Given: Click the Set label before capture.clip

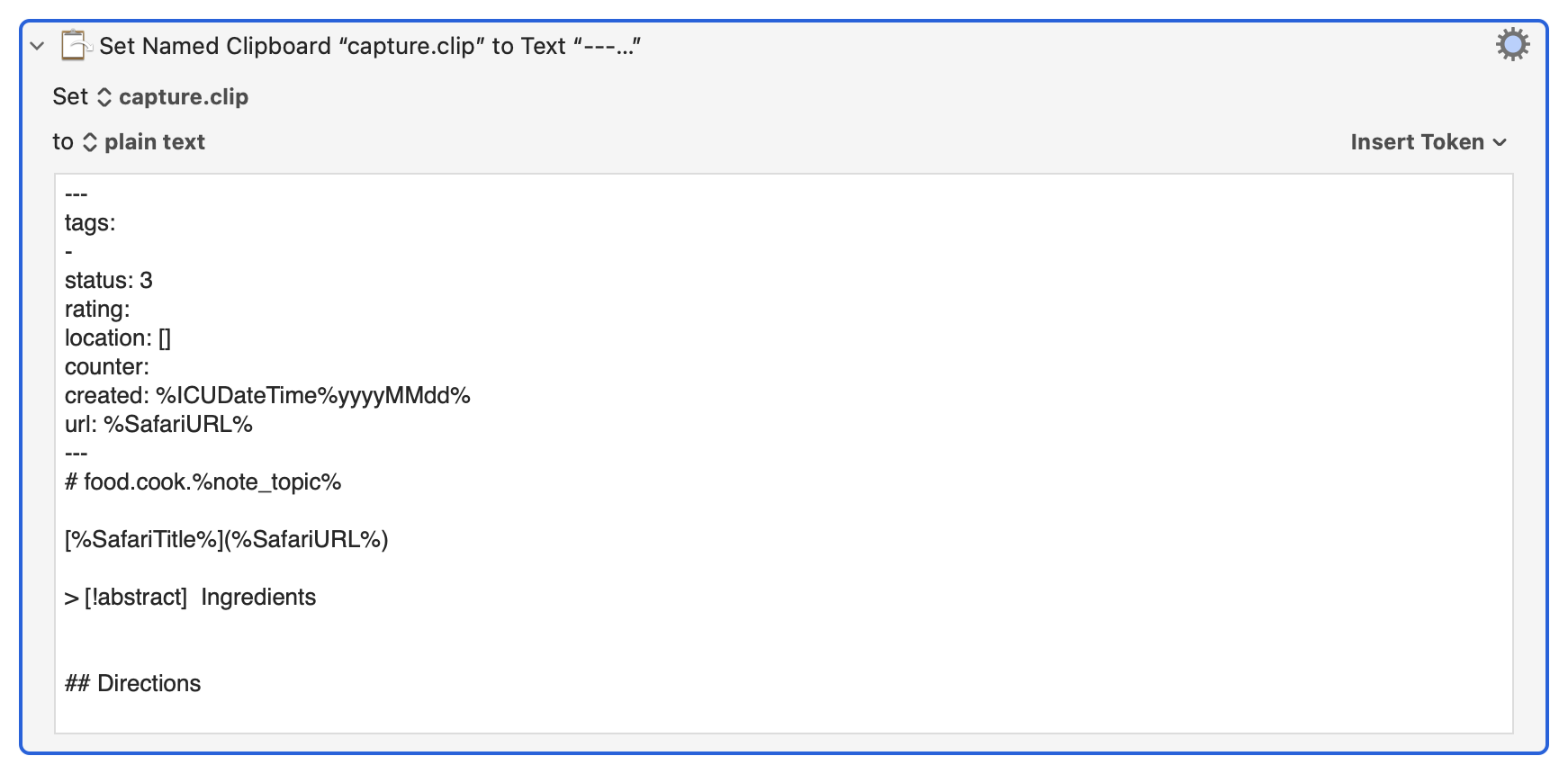Looking at the screenshot, I should point(70,96).
